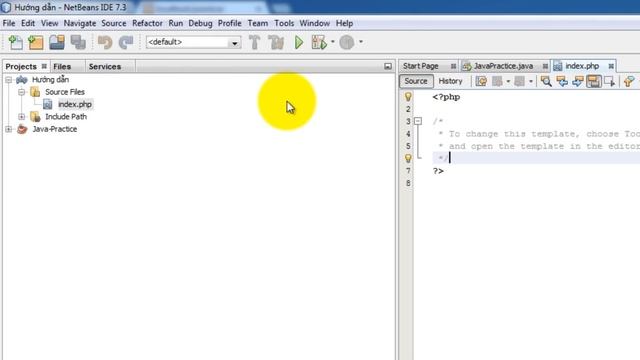640x360 pixels.
Task: Switch editor to History view
Action: pyautogui.click(x=450, y=81)
